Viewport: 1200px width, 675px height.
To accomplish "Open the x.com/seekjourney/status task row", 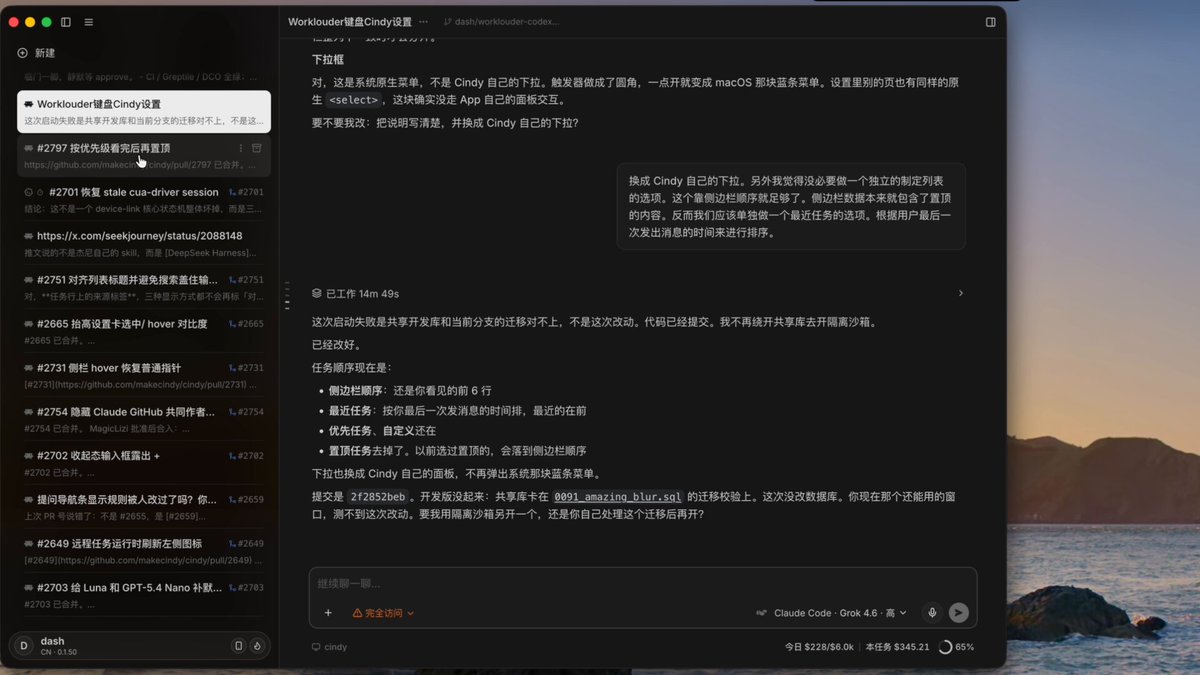I will tap(144, 243).
